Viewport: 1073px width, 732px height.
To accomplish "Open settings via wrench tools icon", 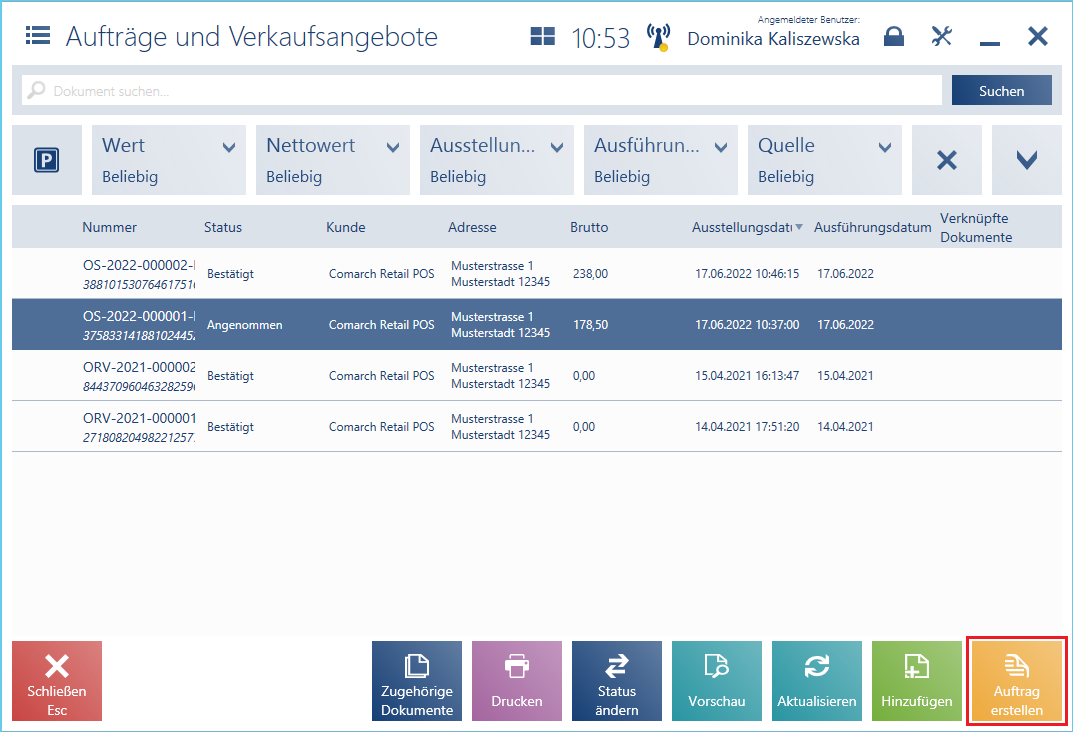I will pyautogui.click(x=942, y=37).
